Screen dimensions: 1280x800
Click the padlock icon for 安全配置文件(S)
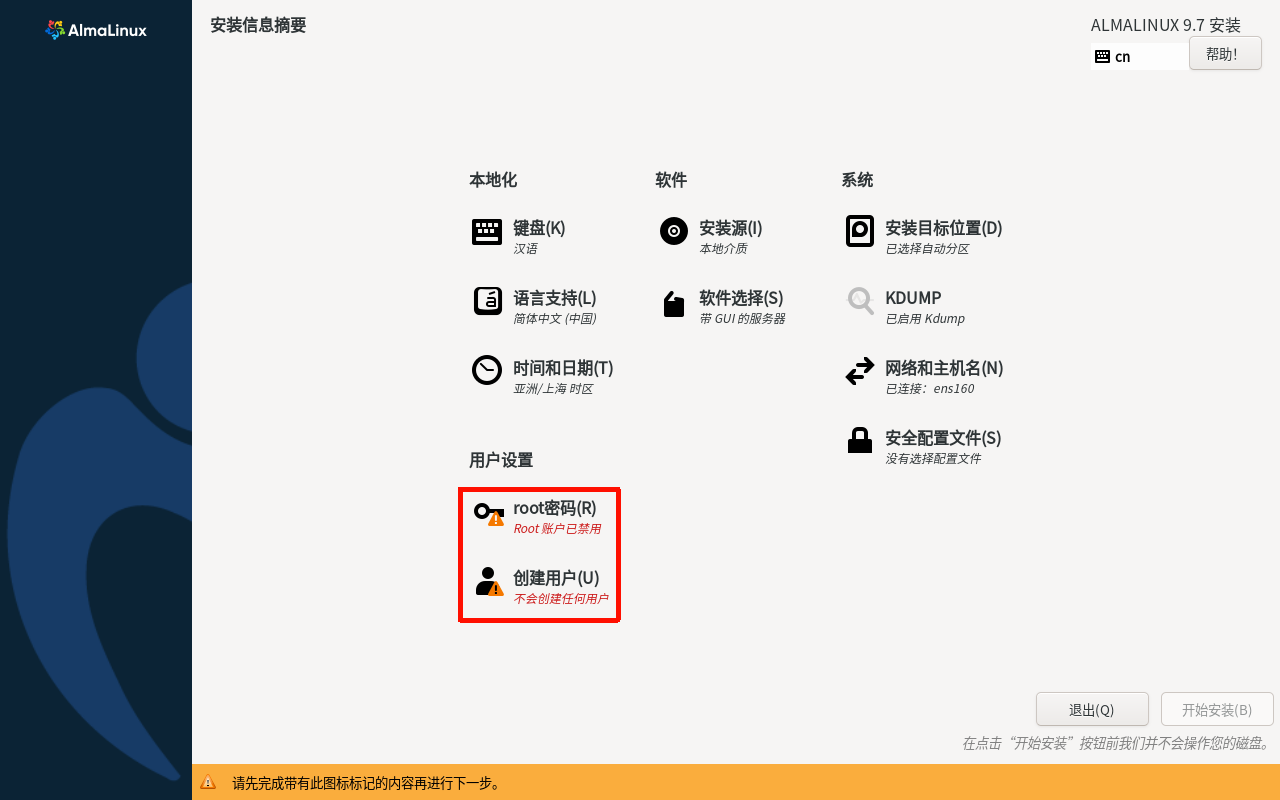(860, 440)
